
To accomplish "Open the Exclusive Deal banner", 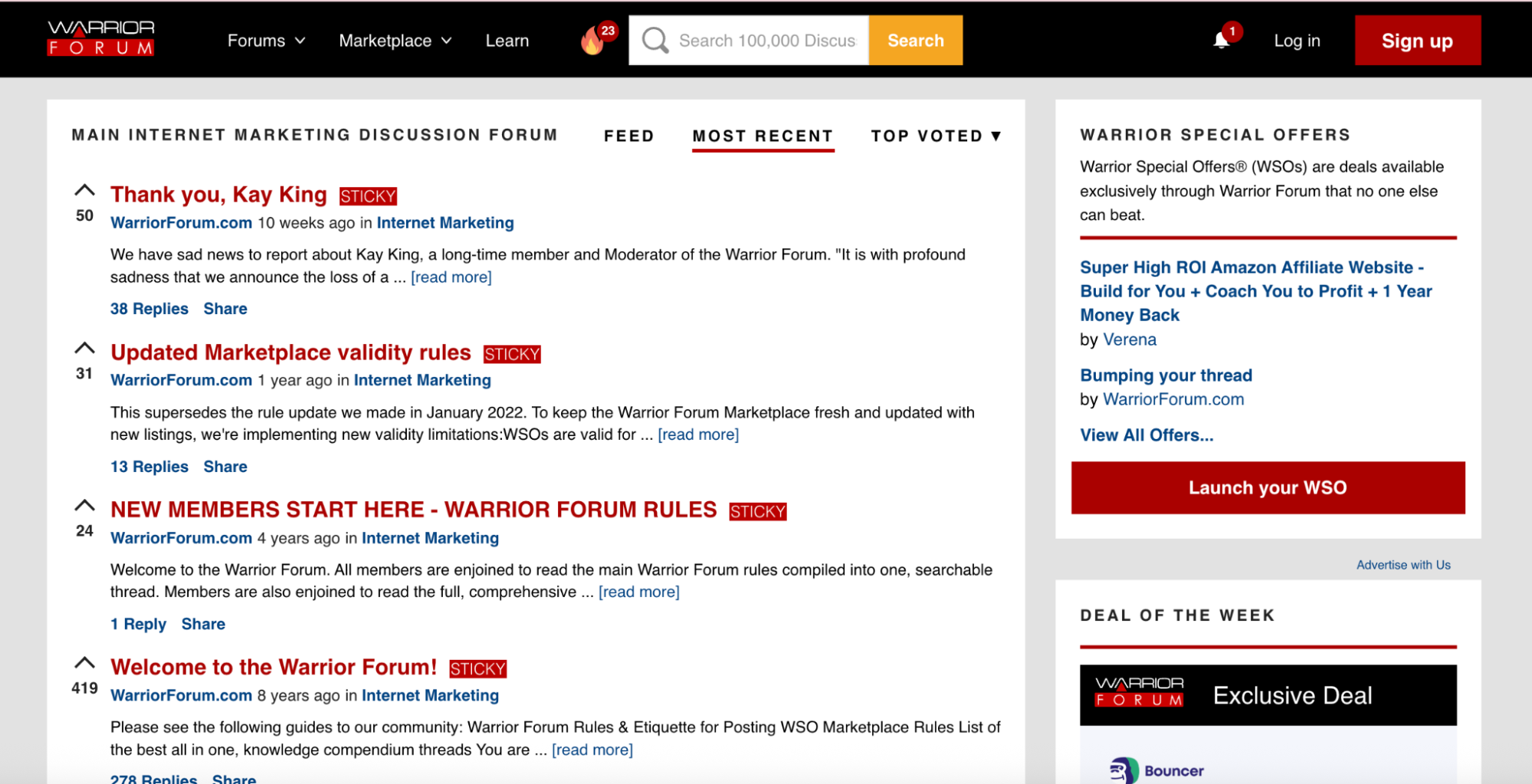I will coord(1268,695).
